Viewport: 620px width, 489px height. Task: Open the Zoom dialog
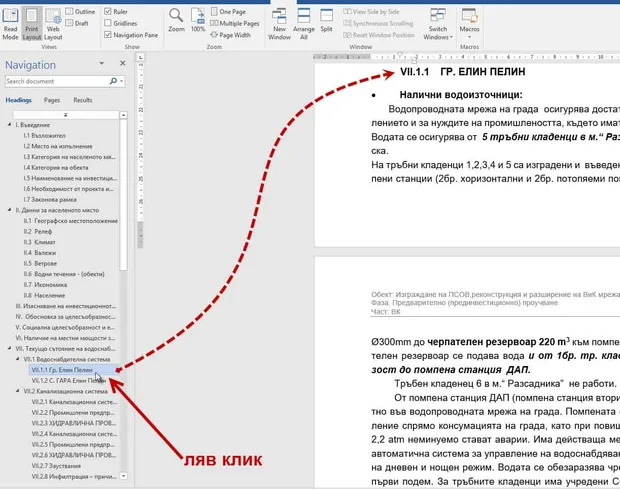pos(176,21)
